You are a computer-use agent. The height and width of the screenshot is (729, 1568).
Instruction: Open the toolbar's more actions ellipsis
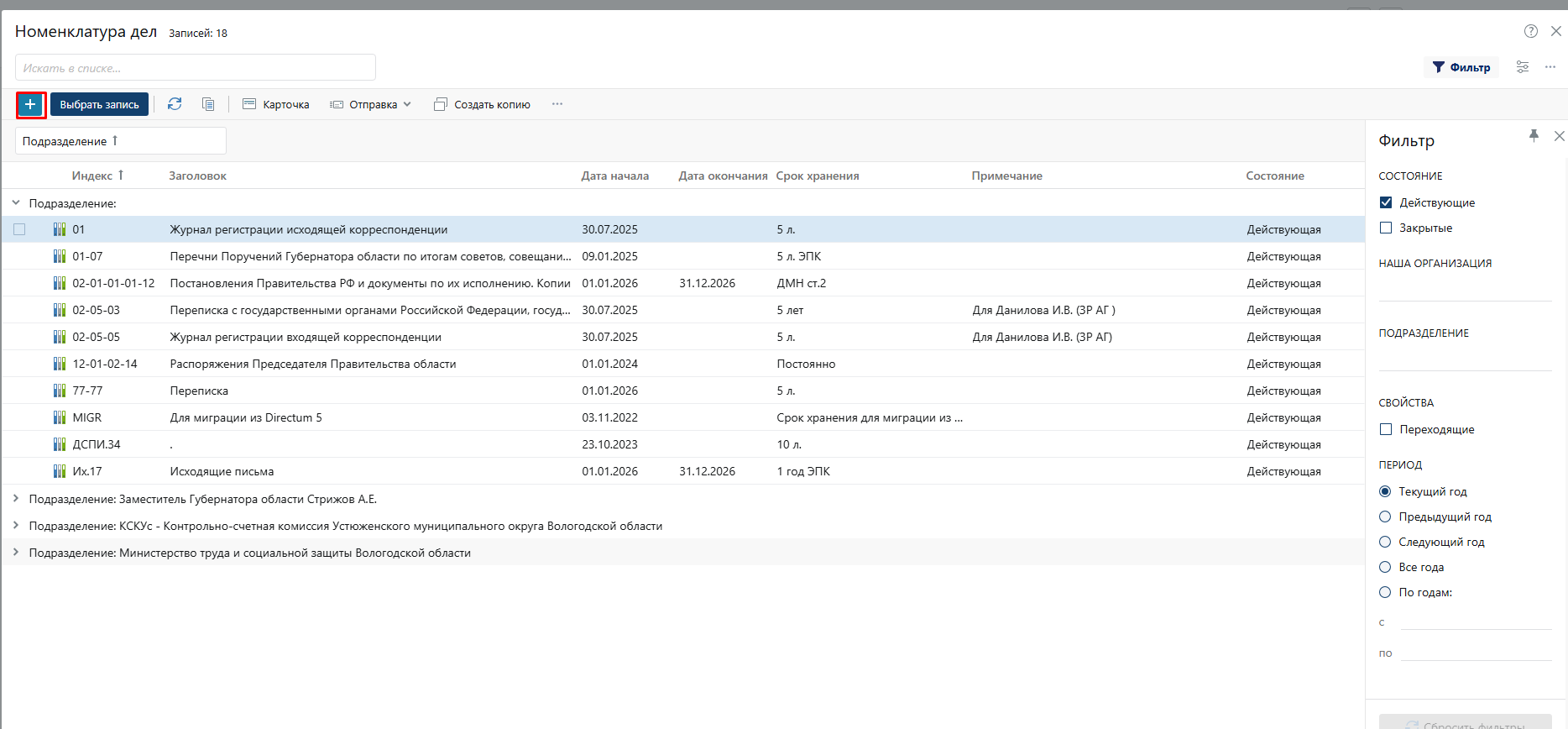point(557,104)
